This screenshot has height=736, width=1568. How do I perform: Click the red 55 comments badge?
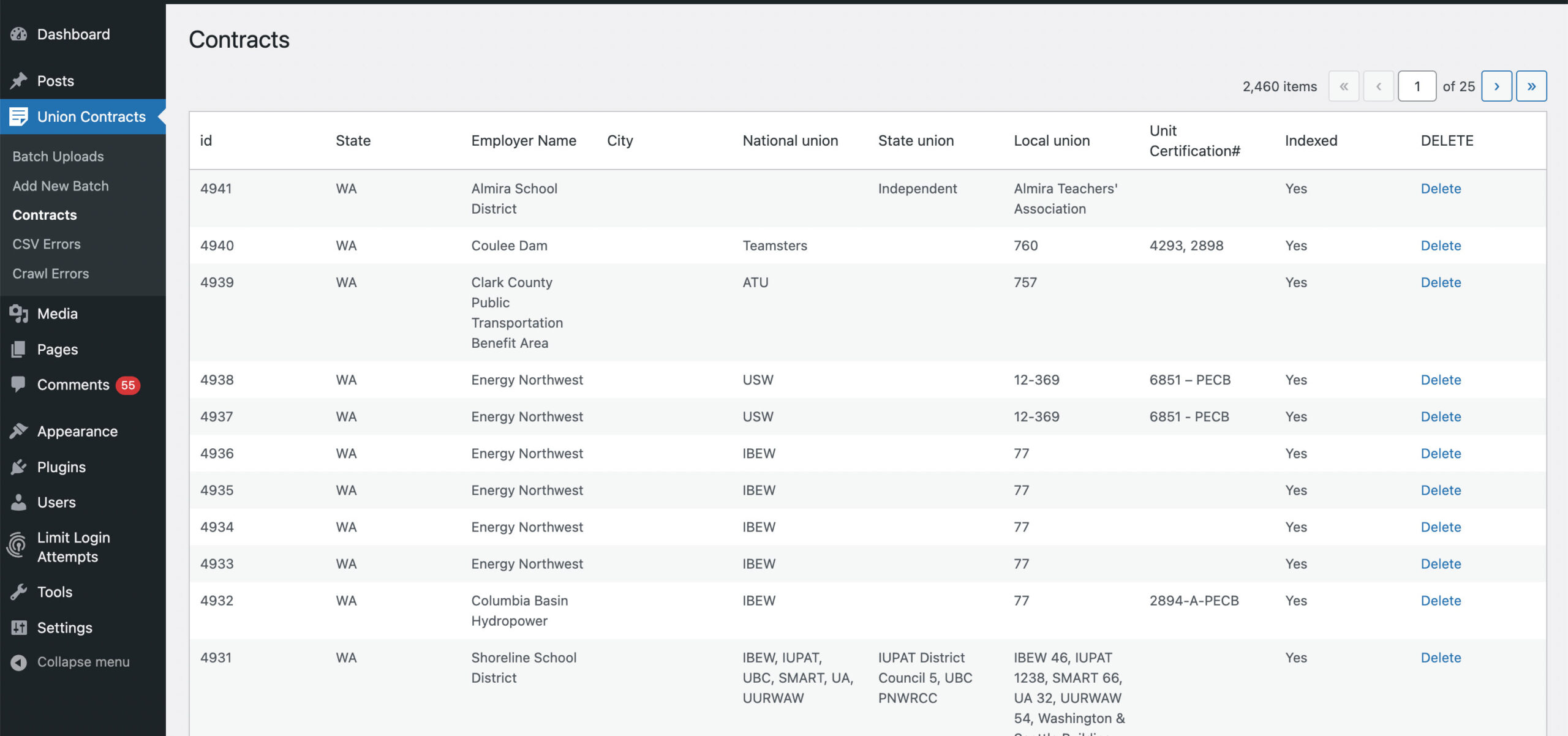pyautogui.click(x=128, y=385)
